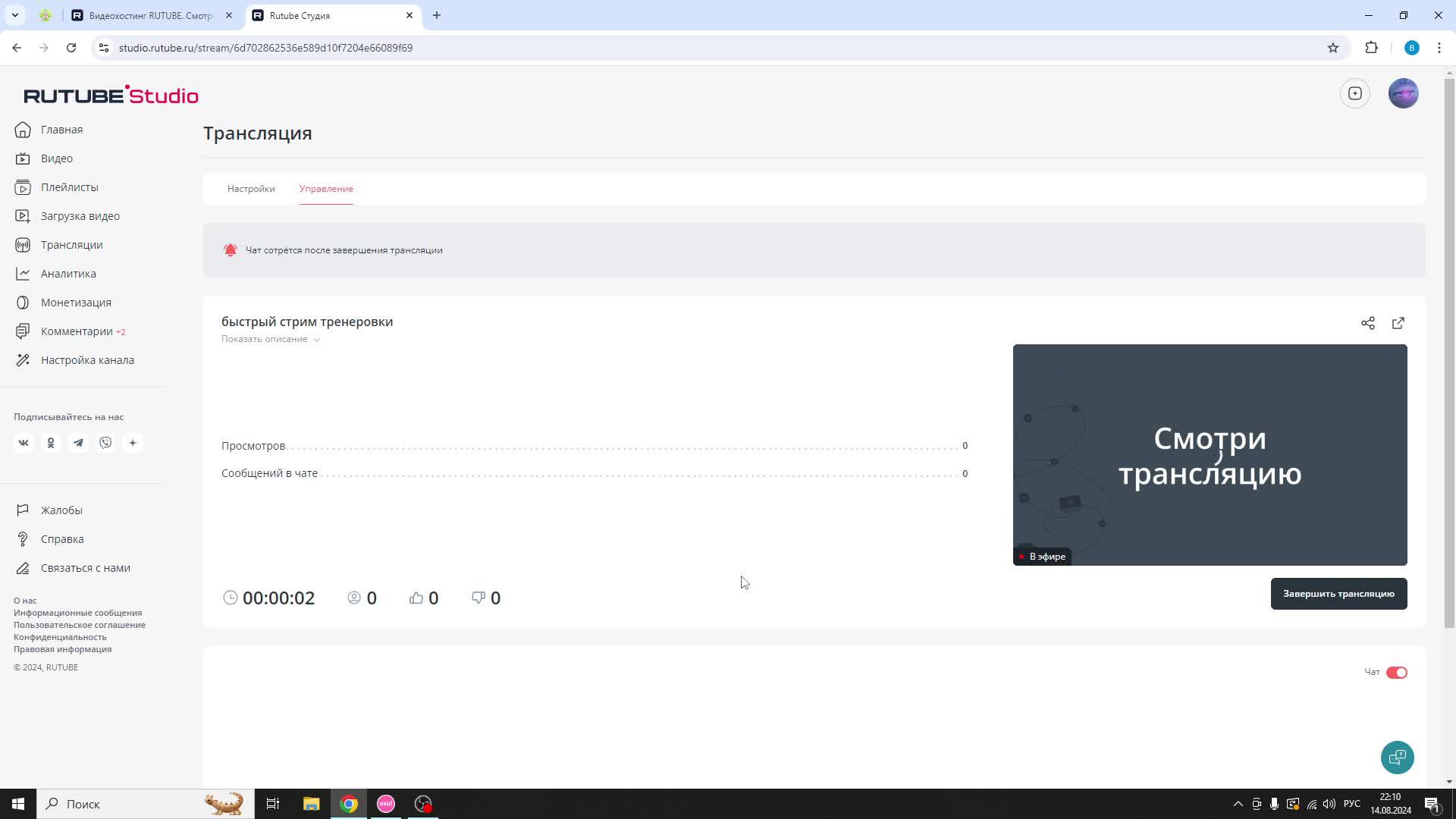Screen dimensions: 1456x819
Task: Open the VK social link icon
Action: [24, 443]
